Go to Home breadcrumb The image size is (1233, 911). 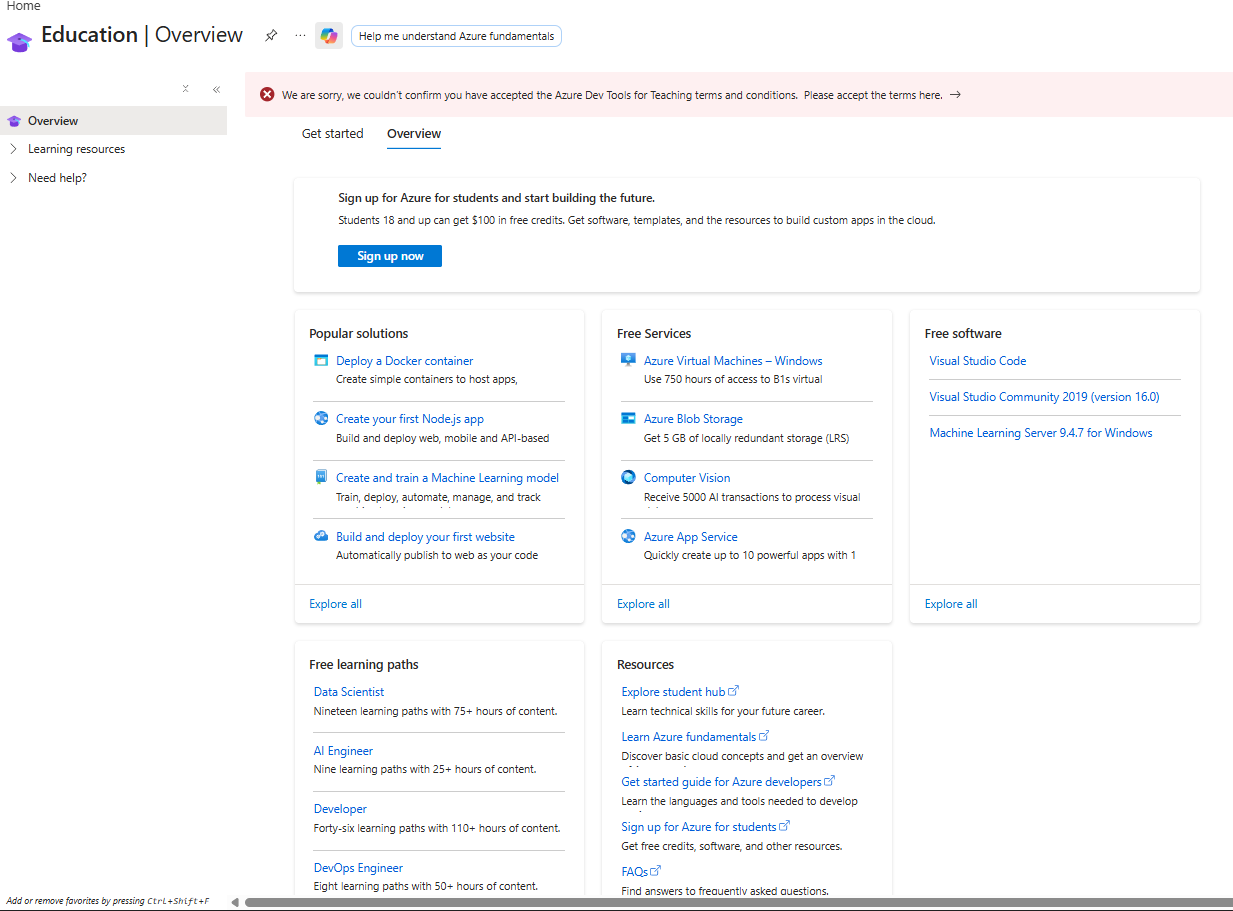click(x=24, y=6)
